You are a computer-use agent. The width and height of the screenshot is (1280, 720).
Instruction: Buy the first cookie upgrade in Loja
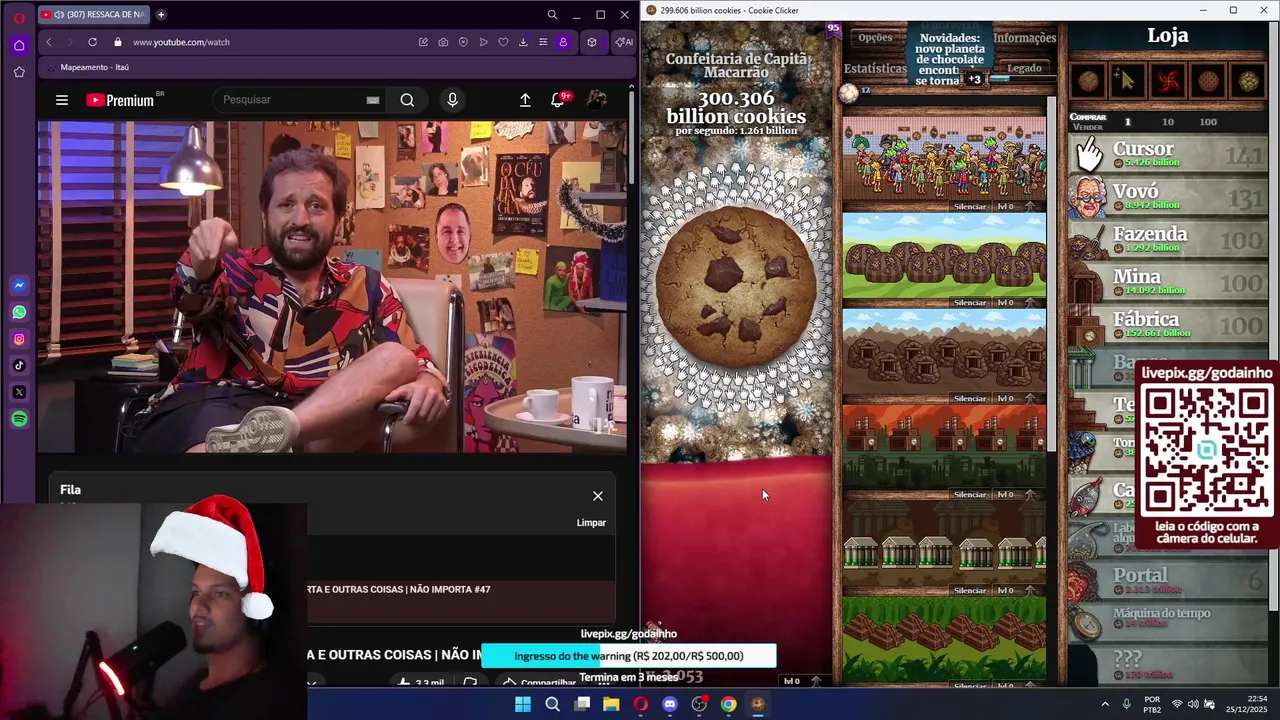click(1088, 81)
